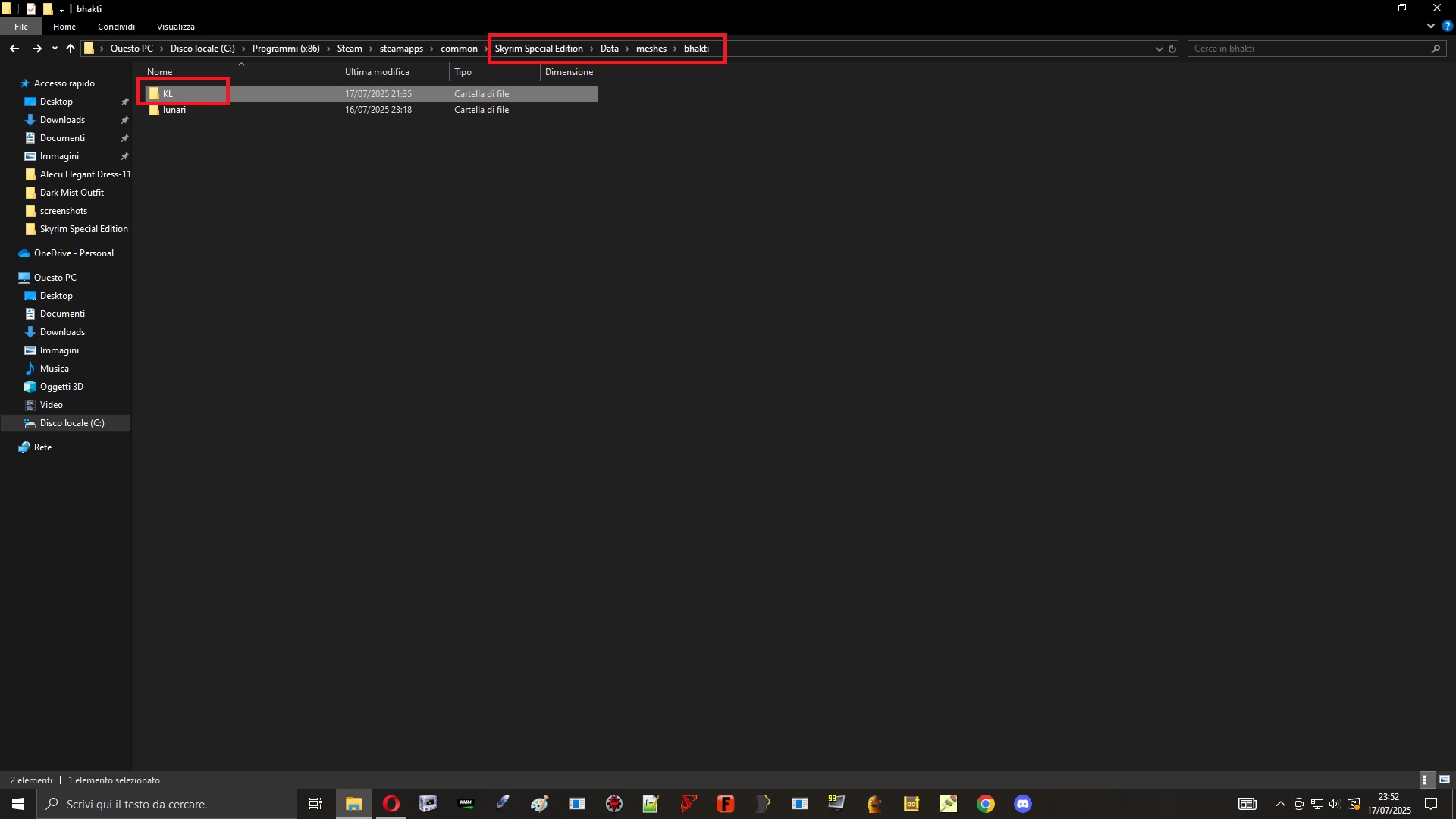Viewport: 1456px width, 819px height.
Task: Open Google Chrome from taskbar
Action: (986, 804)
